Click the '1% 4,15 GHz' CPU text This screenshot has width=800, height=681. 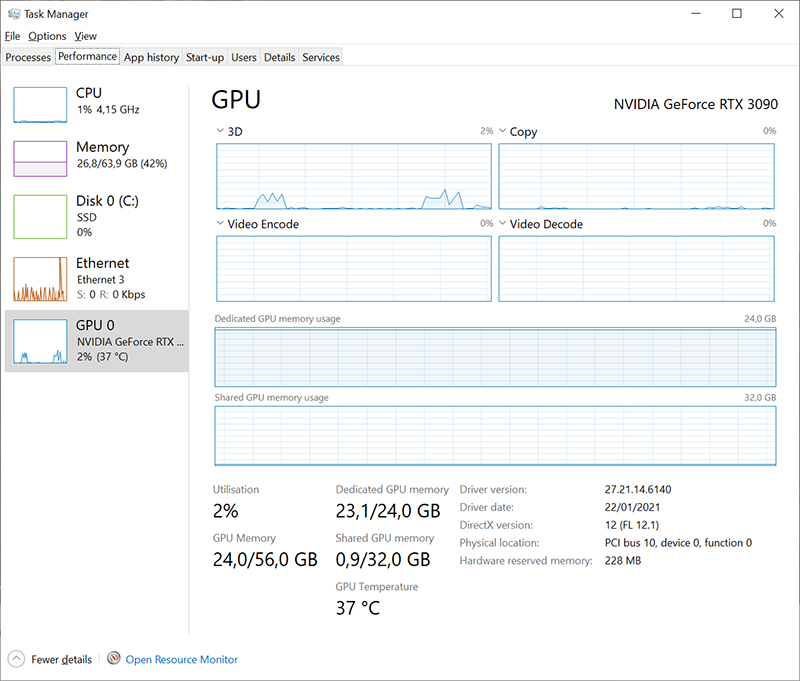108,109
